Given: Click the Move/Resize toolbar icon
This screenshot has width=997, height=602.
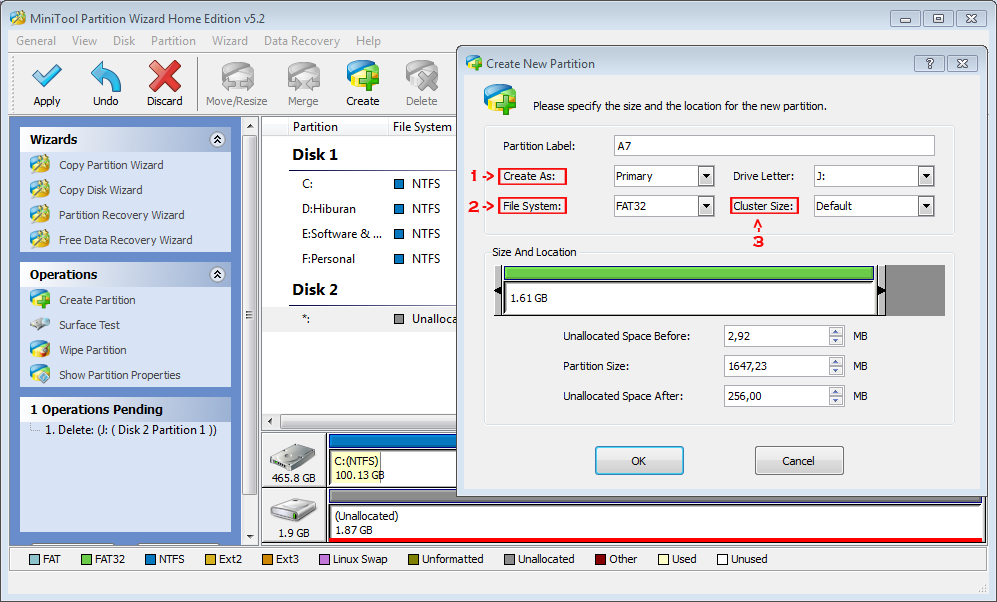Looking at the screenshot, I should [x=237, y=76].
